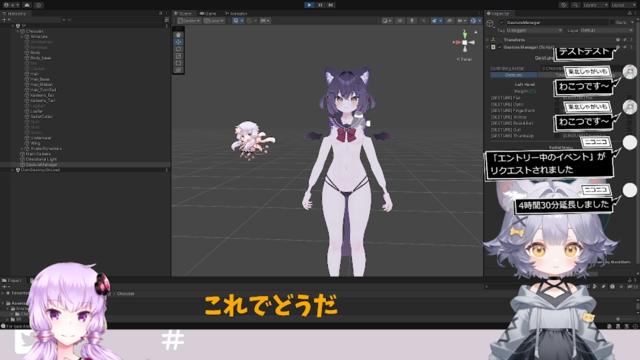Select Directional Light in Hierarchy
The height and width of the screenshot is (360, 640).
click(41, 159)
